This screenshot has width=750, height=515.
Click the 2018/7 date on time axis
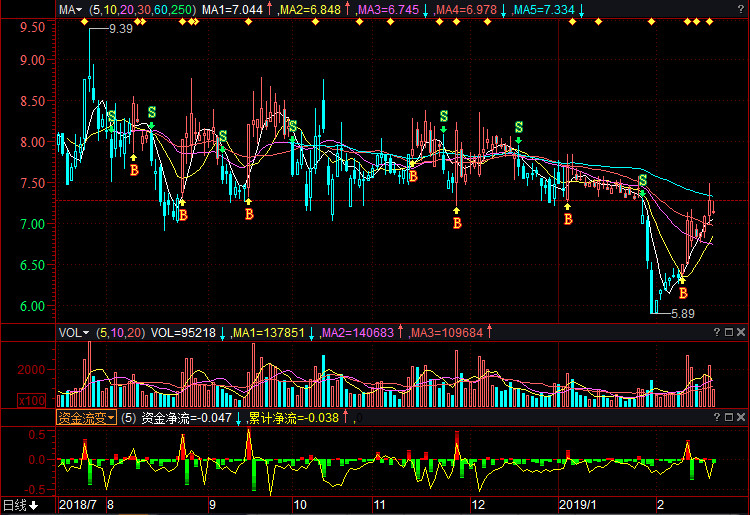tap(80, 505)
